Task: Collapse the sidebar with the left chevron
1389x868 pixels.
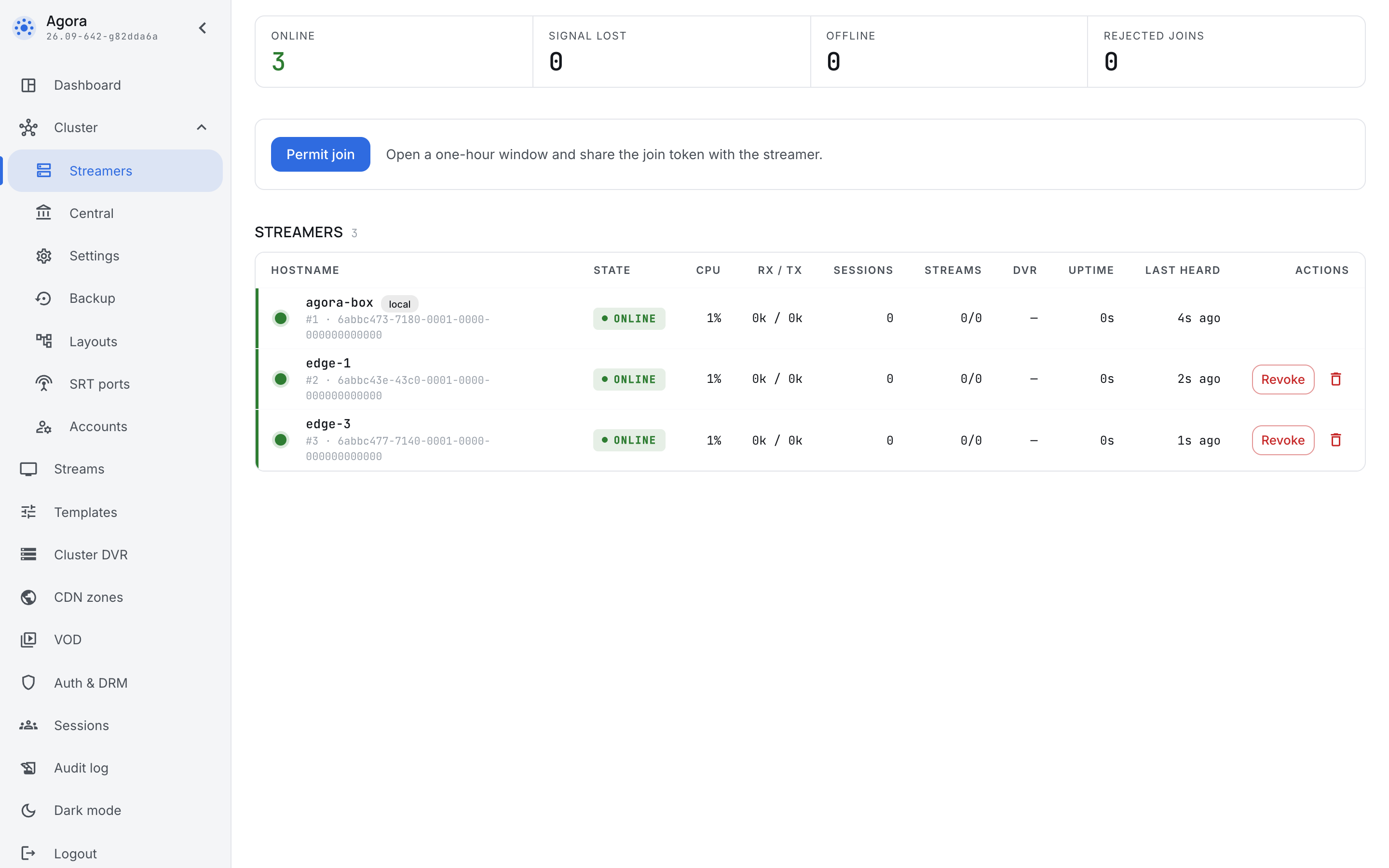Action: point(203,28)
